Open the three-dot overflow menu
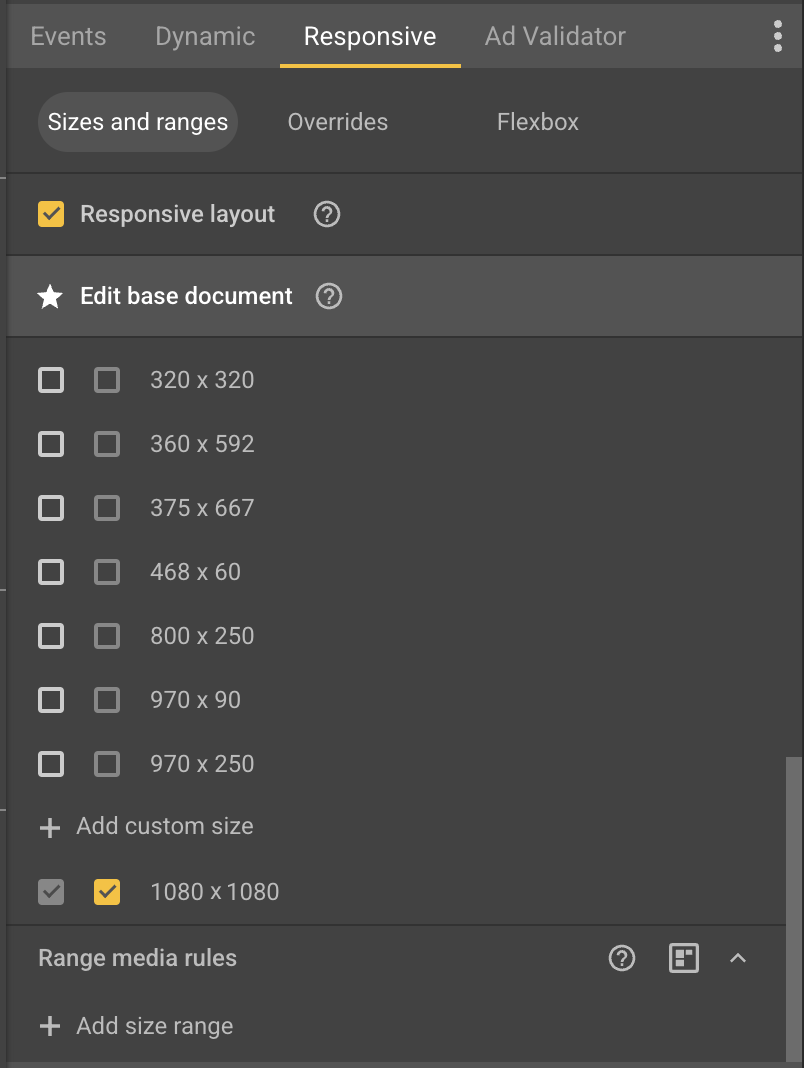This screenshot has height=1068, width=804. pos(778,36)
